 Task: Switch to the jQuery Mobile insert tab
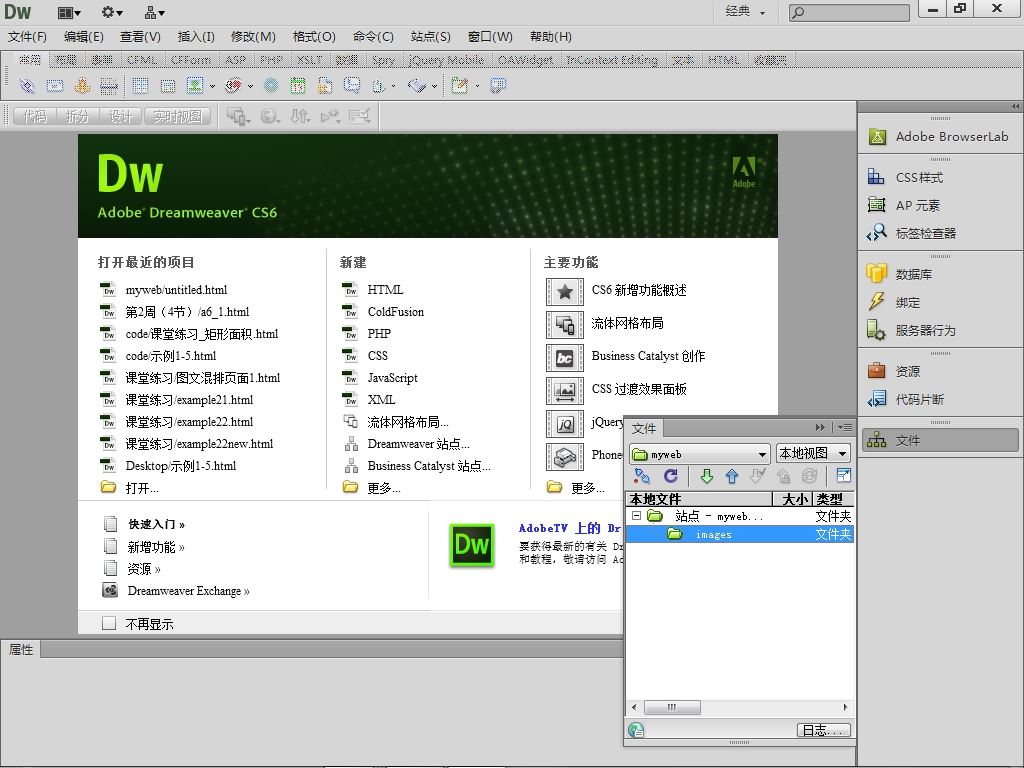[447, 60]
